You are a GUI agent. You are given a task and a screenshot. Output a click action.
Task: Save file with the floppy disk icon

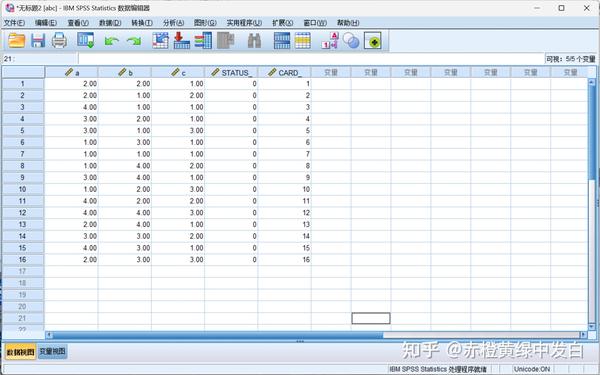point(38,41)
